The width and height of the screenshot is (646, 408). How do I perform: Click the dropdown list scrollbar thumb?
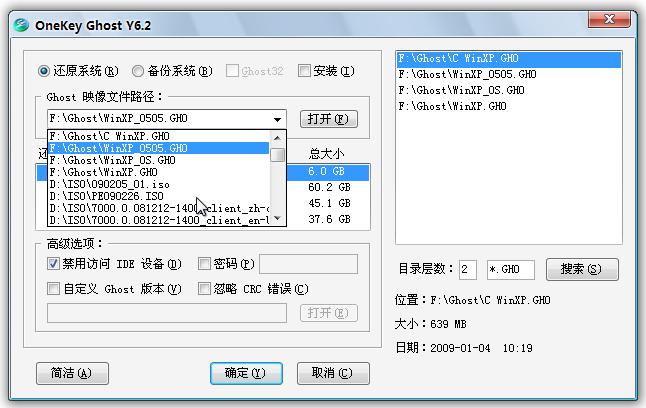(278, 155)
